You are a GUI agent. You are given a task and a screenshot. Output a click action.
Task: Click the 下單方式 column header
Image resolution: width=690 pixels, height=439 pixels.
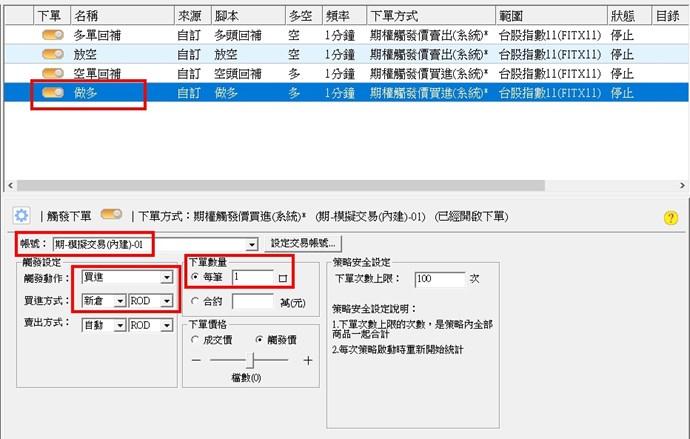pos(431,16)
